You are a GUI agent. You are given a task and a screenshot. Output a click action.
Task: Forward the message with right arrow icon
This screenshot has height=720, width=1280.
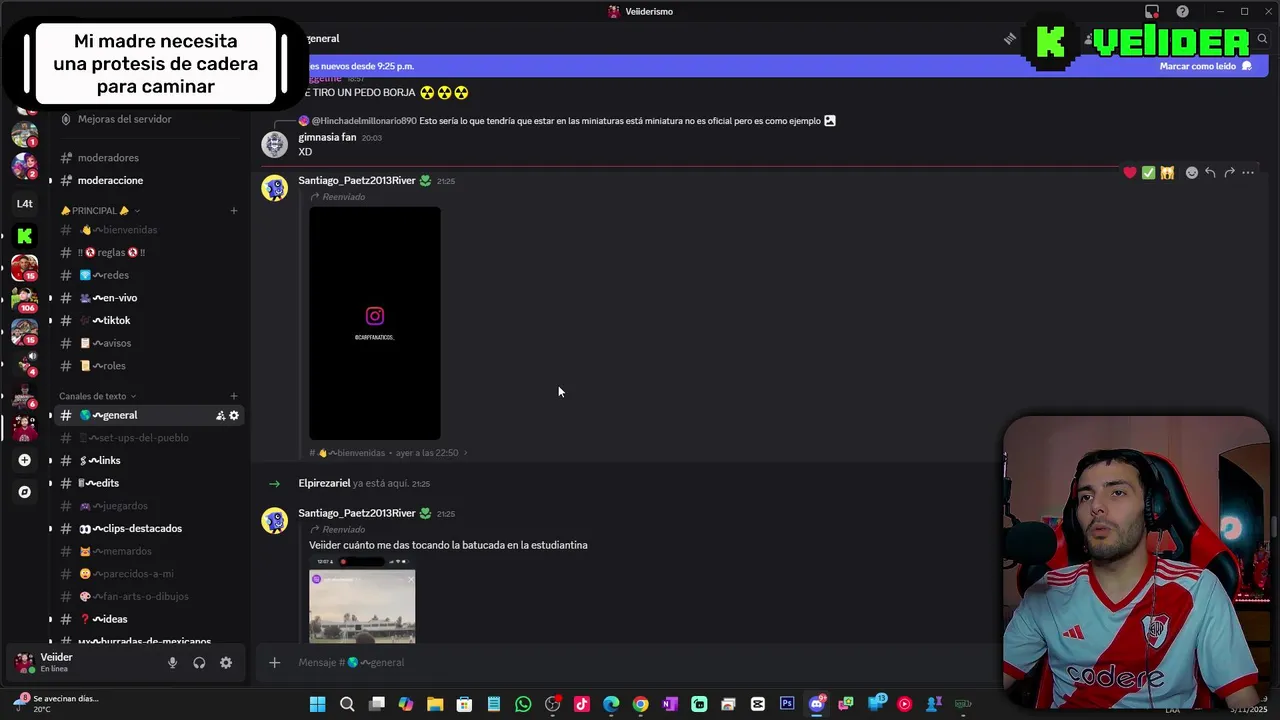[1229, 173]
